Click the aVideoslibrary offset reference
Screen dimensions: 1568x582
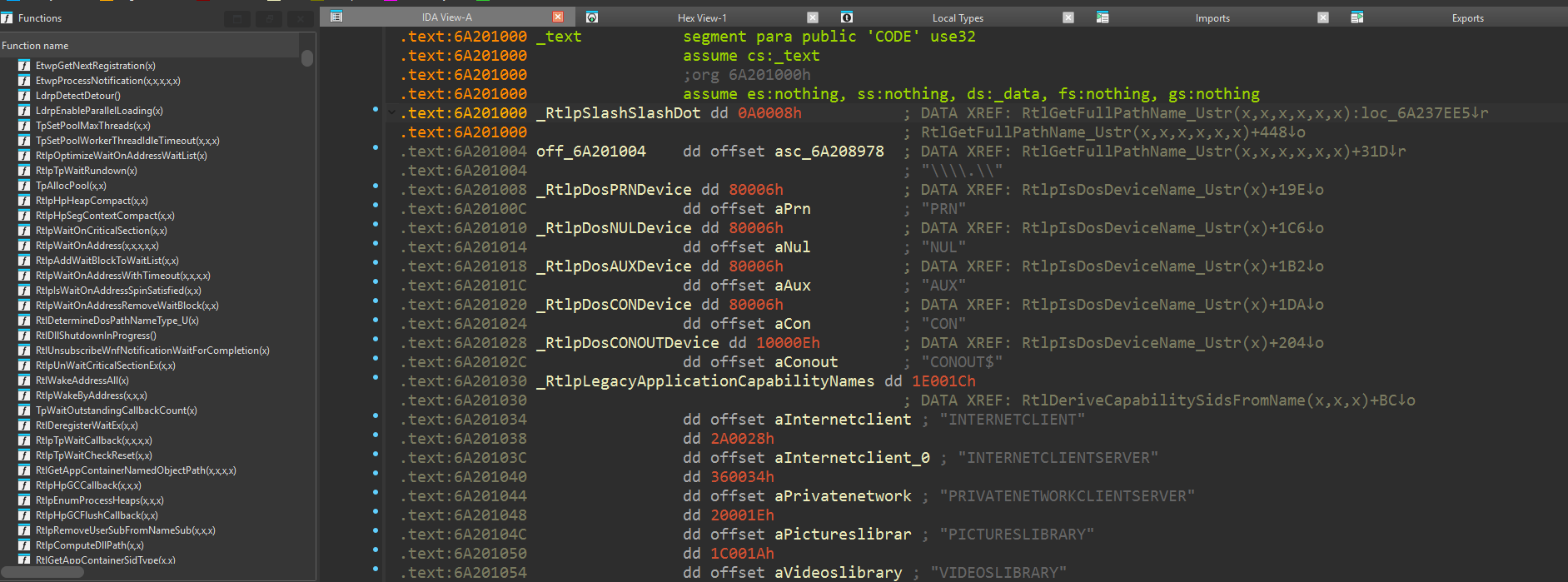(x=839, y=573)
